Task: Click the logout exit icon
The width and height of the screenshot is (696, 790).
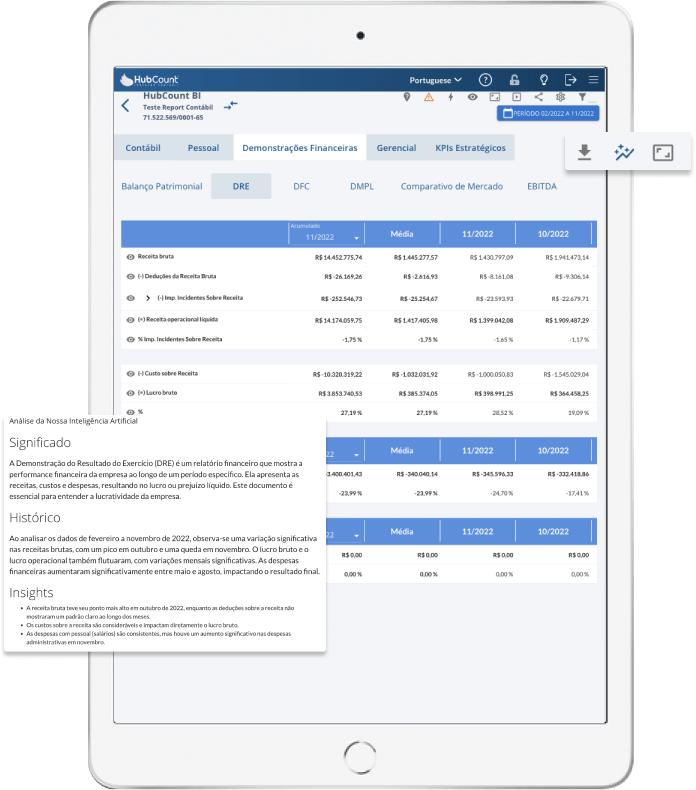Action: coord(570,80)
